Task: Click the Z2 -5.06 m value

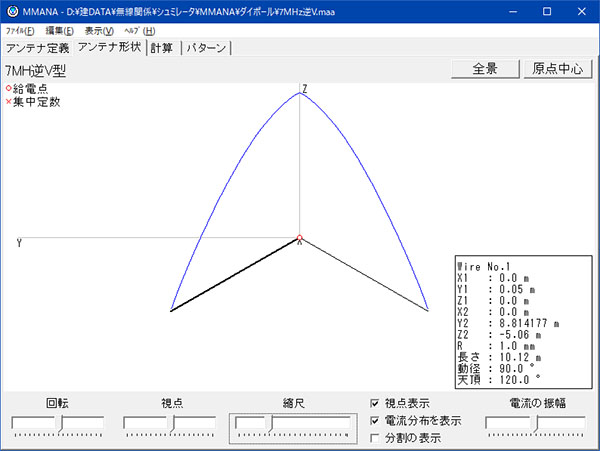Action: coord(520,335)
